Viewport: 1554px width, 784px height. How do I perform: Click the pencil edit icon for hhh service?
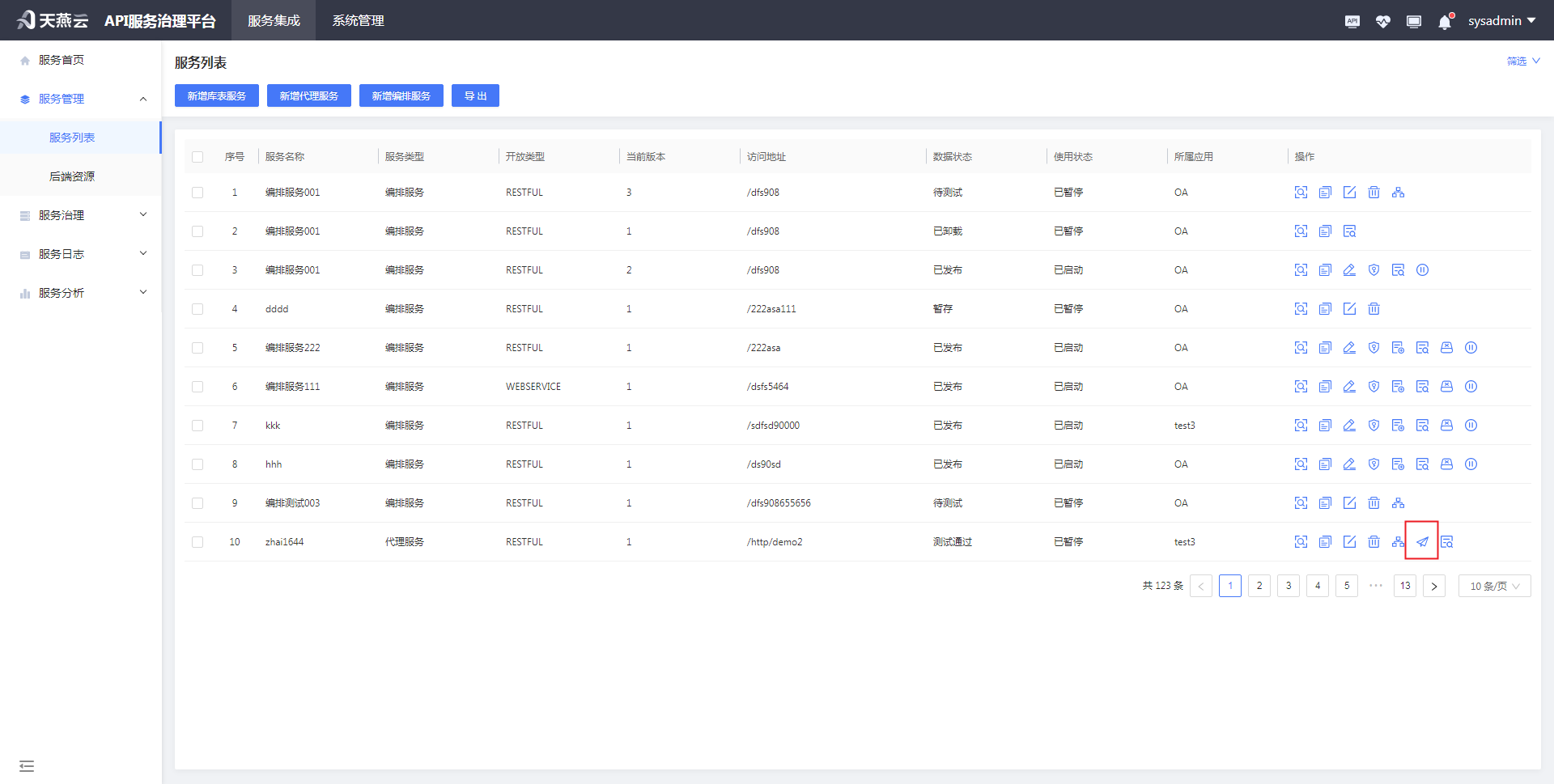tap(1349, 464)
